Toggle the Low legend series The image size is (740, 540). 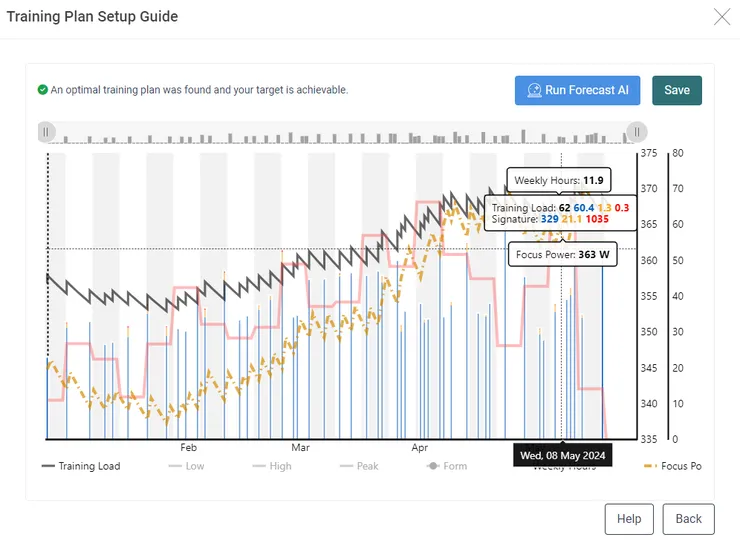coord(186,466)
